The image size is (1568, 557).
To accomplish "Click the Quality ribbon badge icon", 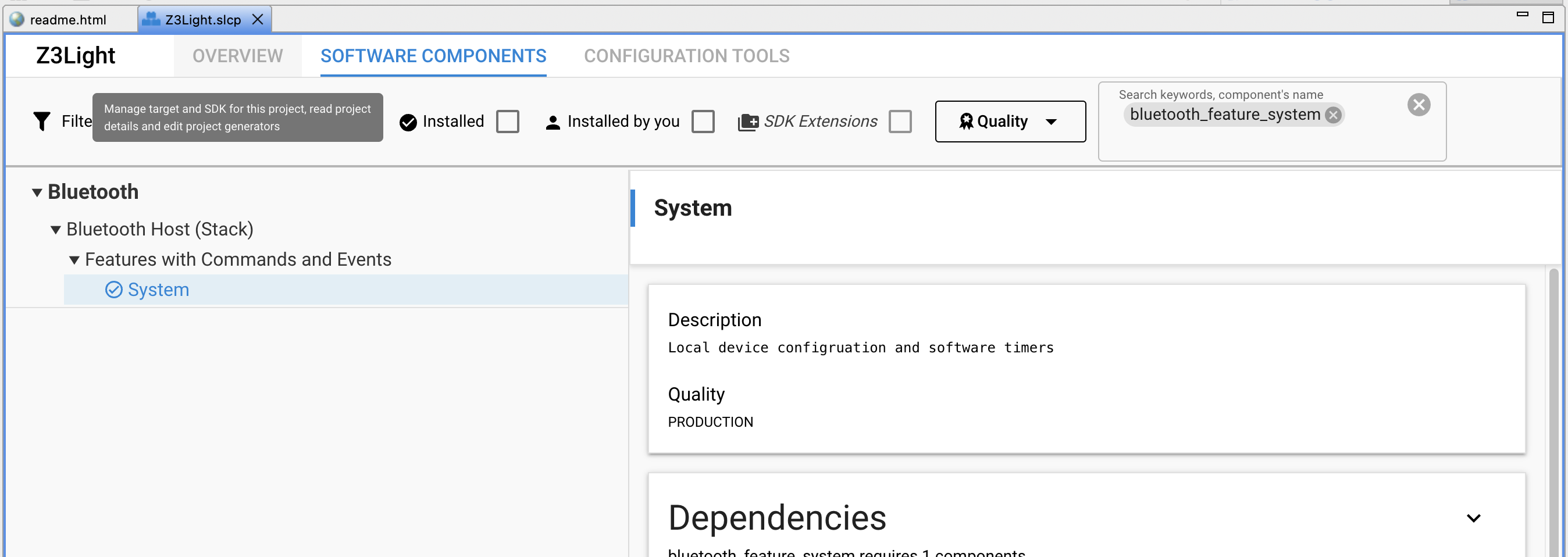I will click(966, 121).
